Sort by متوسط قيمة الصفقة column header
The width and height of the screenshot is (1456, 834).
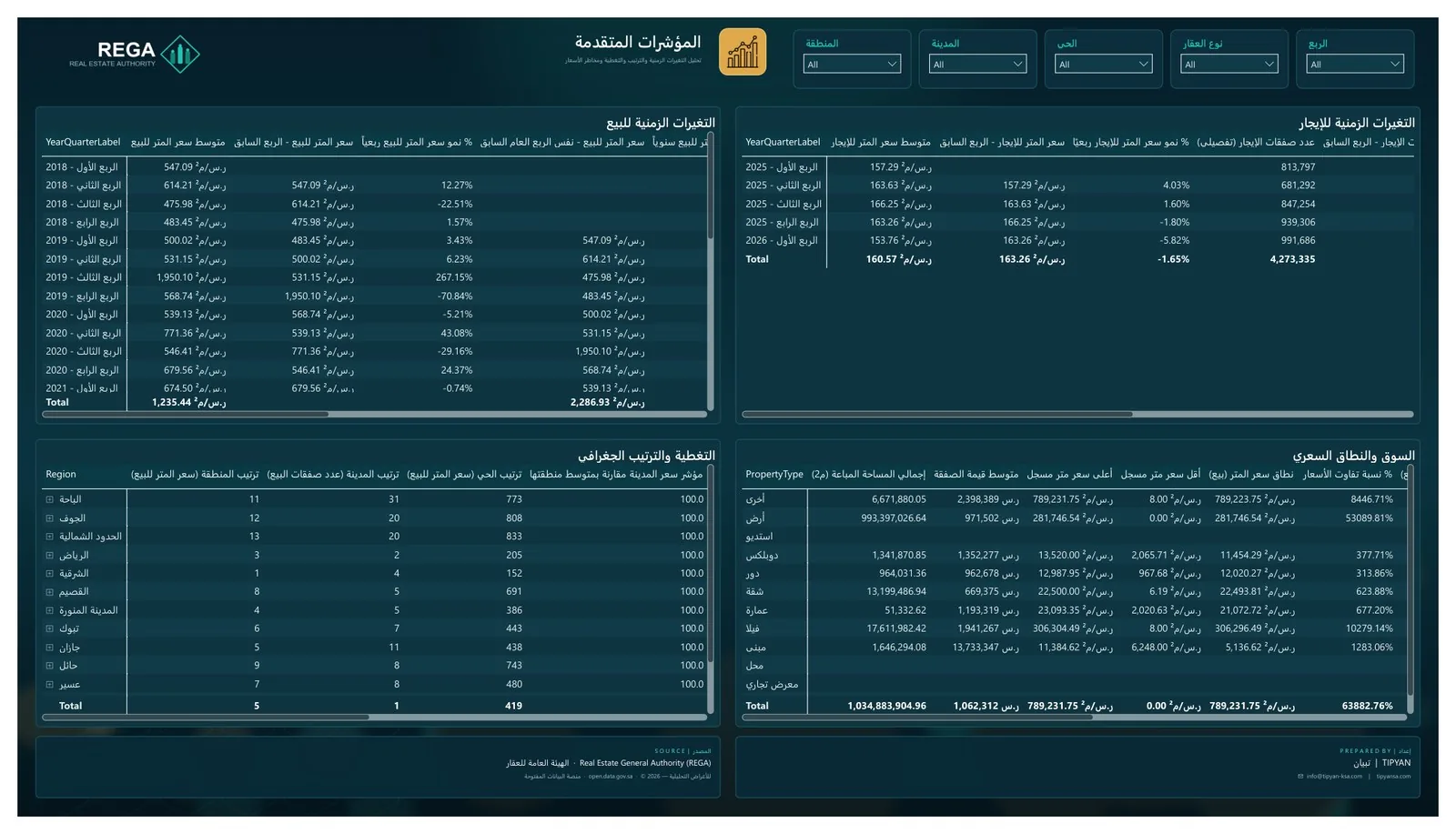(x=976, y=474)
